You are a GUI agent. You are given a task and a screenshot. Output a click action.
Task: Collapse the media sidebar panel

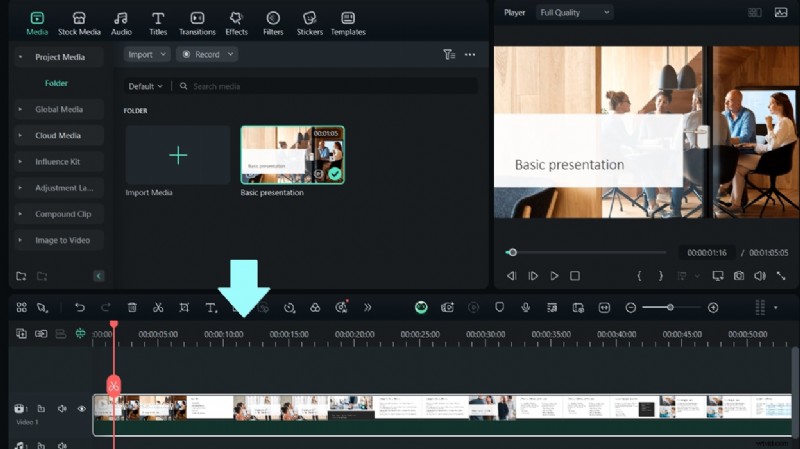click(98, 276)
